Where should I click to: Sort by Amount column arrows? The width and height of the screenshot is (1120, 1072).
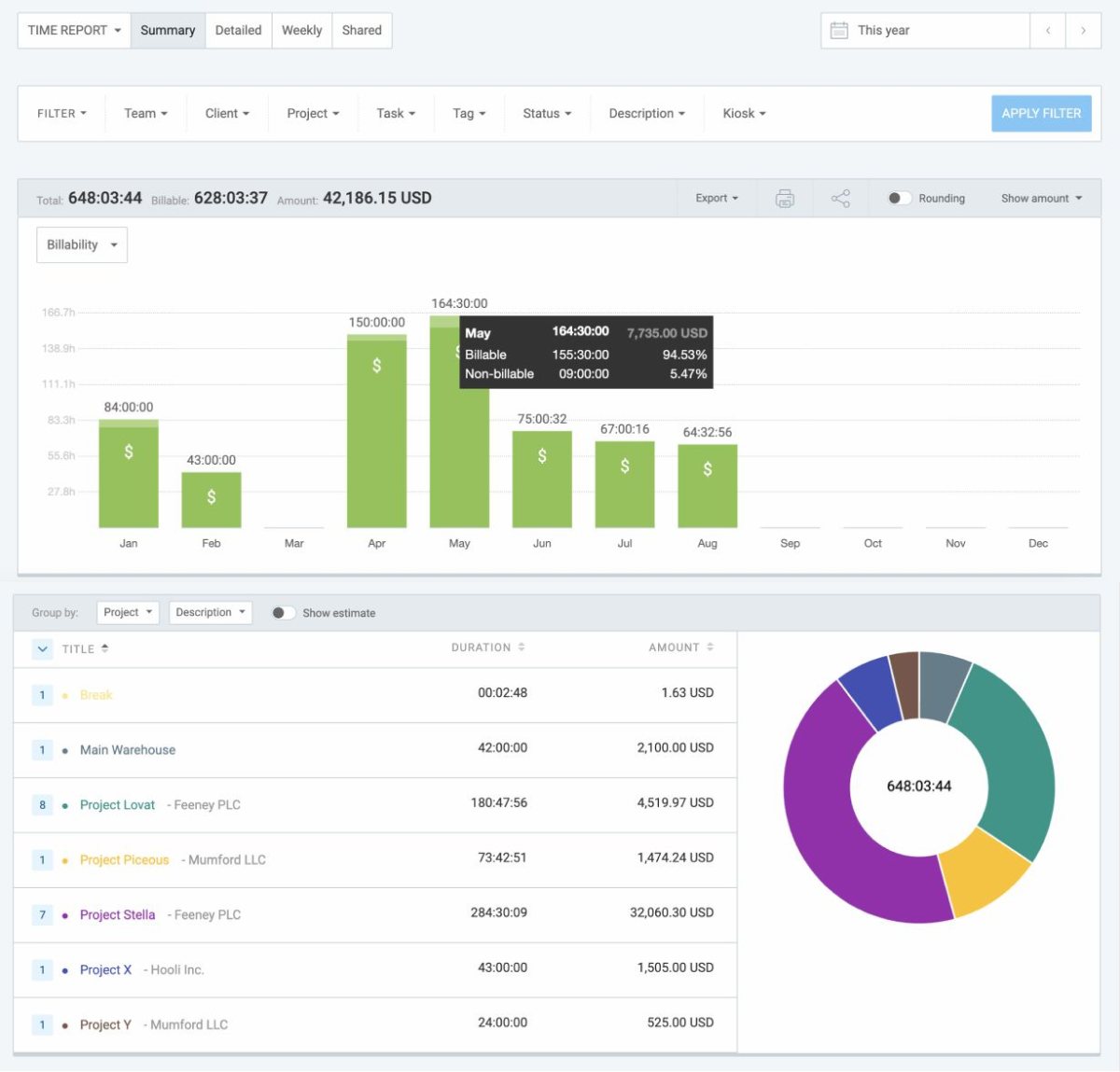tap(710, 647)
